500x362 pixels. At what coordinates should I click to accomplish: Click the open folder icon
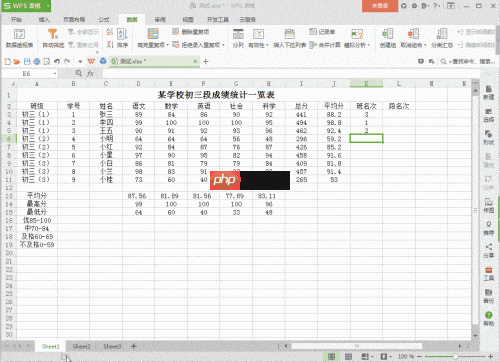click(17, 61)
